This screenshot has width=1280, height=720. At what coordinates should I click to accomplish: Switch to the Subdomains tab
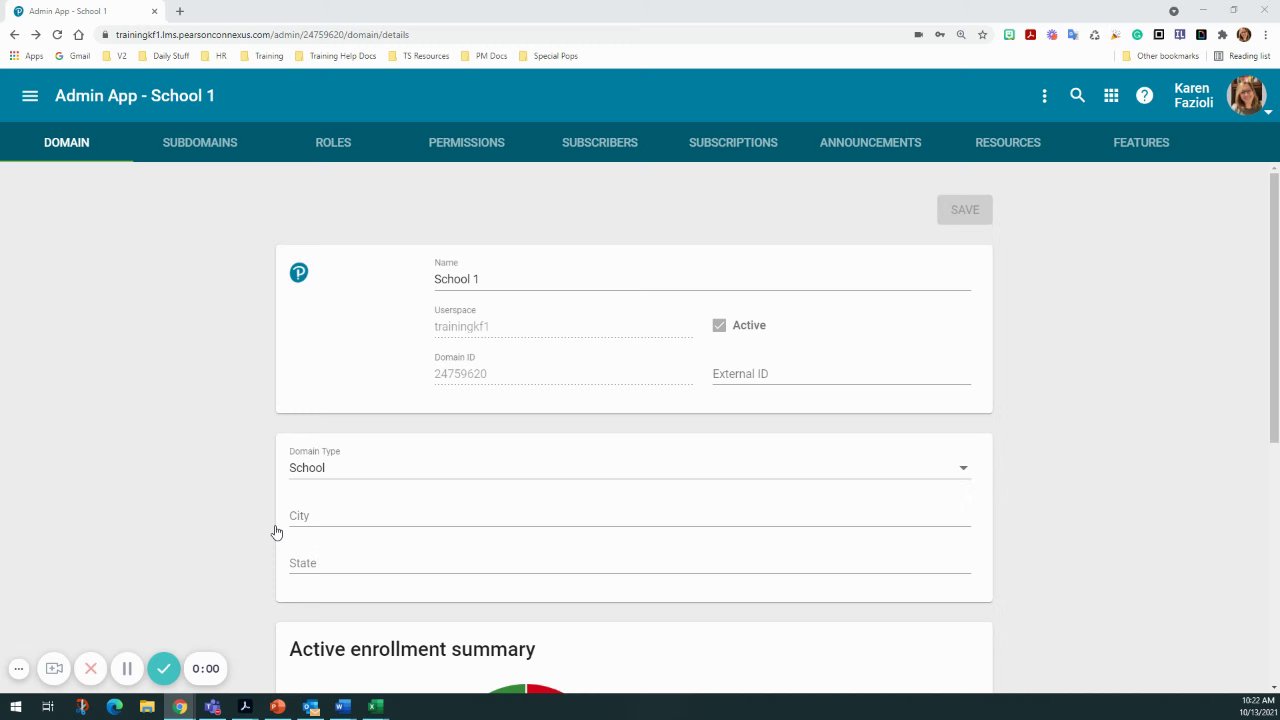coord(200,142)
